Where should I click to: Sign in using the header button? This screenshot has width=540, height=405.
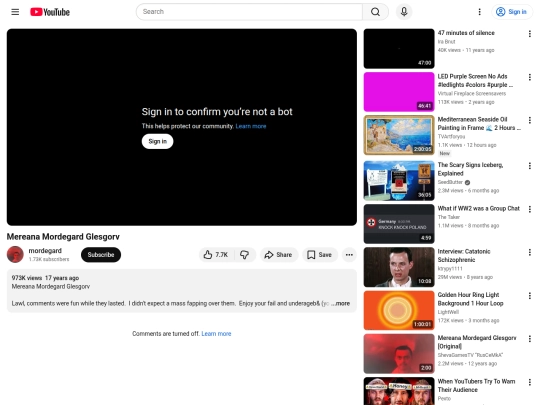point(512,12)
